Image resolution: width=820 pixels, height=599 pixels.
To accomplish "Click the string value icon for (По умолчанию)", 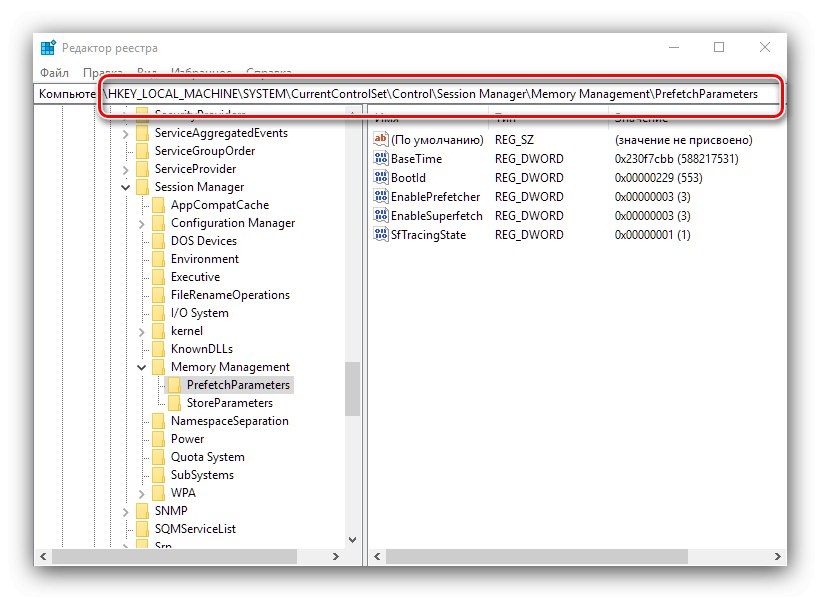I will (x=381, y=139).
